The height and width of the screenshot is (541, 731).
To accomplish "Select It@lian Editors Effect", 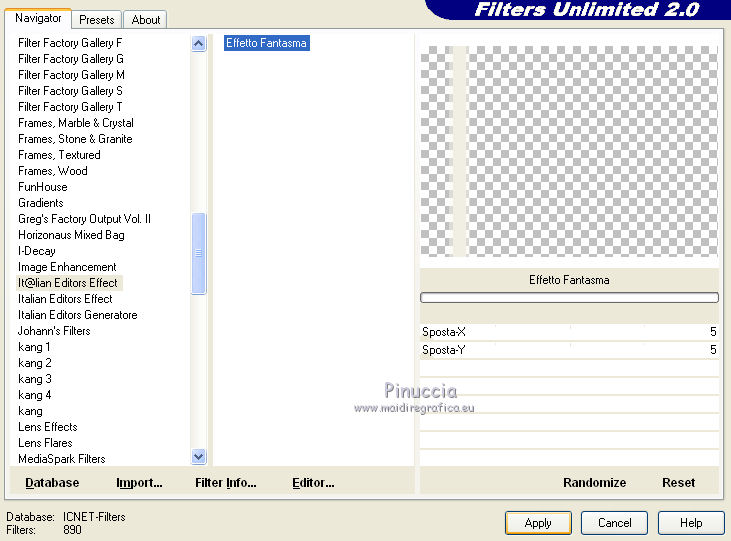I will [68, 283].
